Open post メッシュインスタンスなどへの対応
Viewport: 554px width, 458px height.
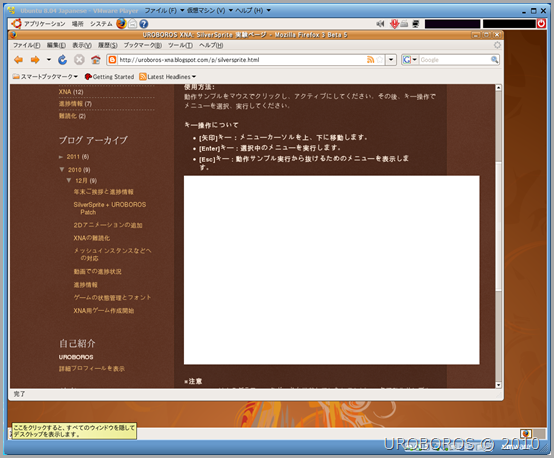point(112,254)
